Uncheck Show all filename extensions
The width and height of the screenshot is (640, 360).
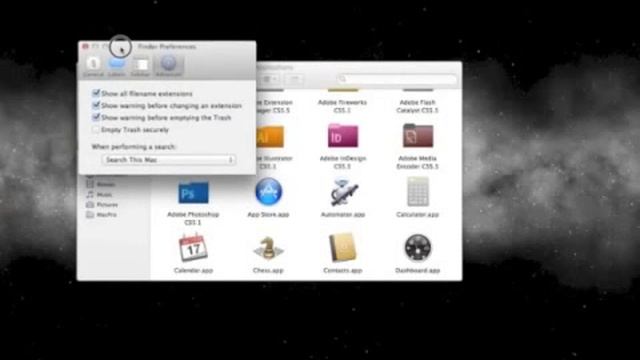coord(96,93)
